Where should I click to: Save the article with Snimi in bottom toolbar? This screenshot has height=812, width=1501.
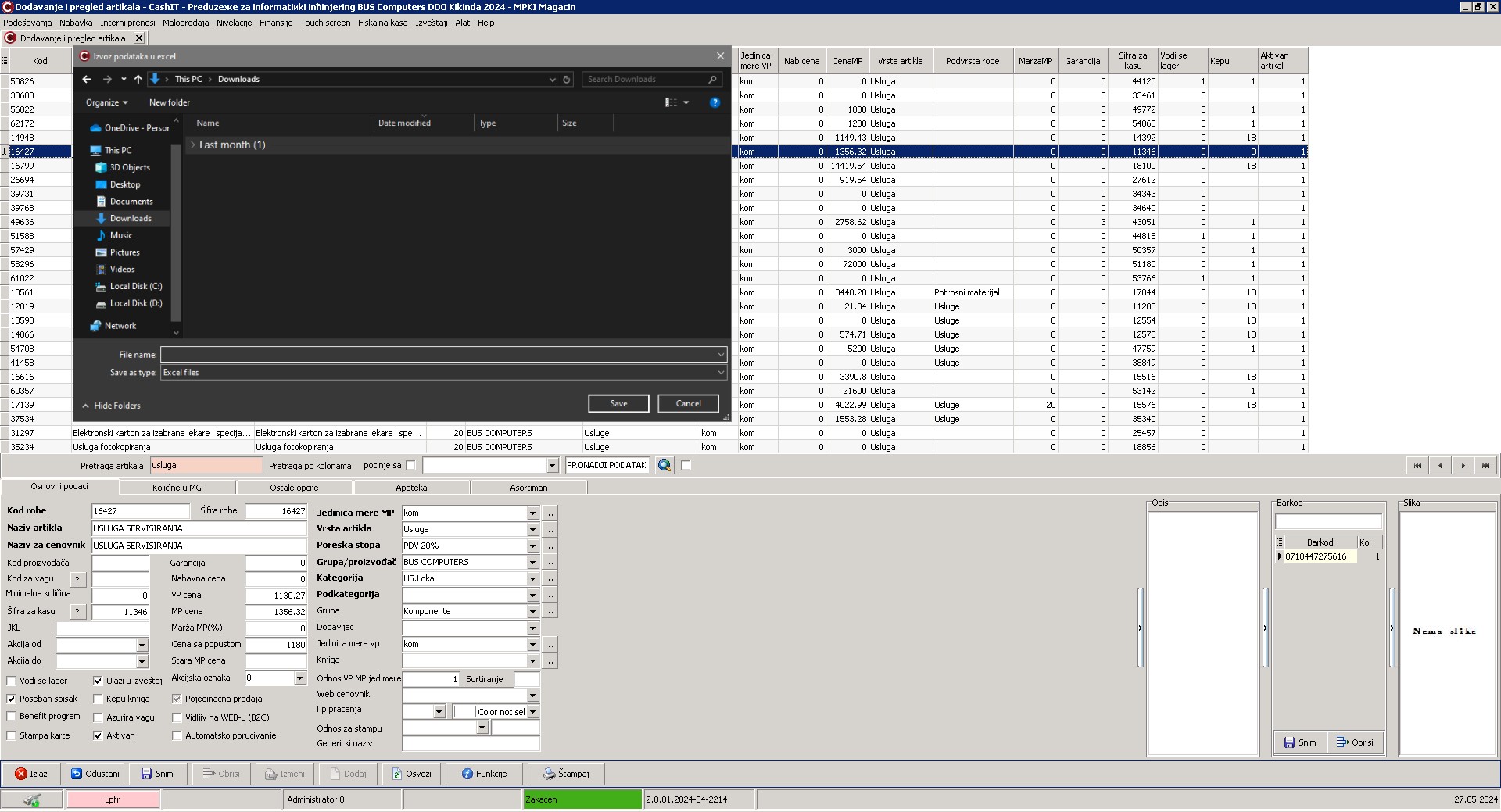click(158, 774)
